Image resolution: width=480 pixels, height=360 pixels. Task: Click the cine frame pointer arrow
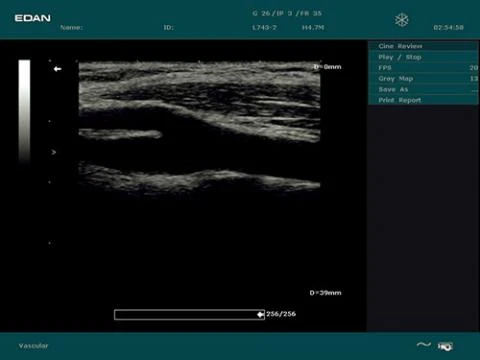tap(260, 314)
